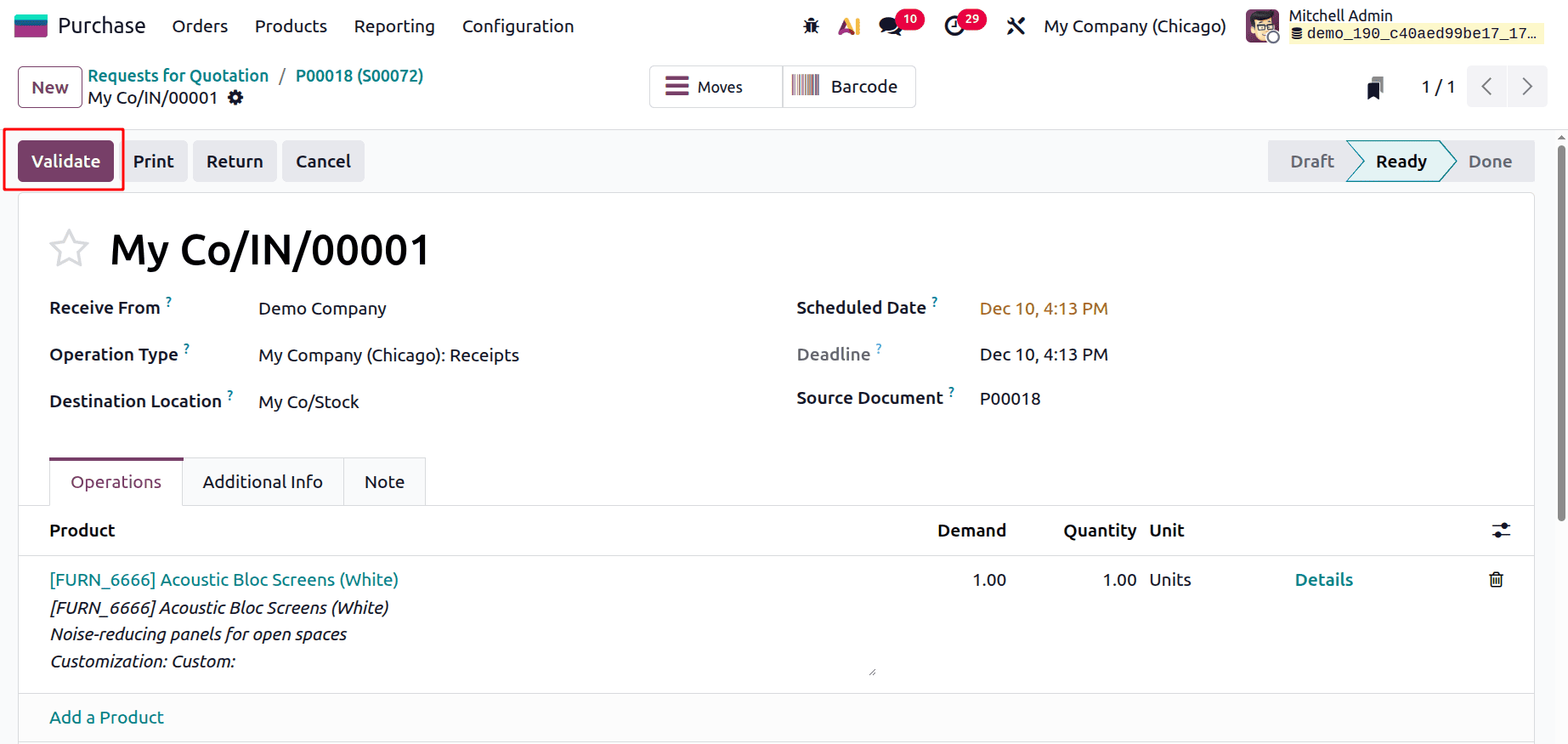Toggle the favorite star for My Co/IN/00001
This screenshot has height=744, width=1568.
(x=69, y=249)
